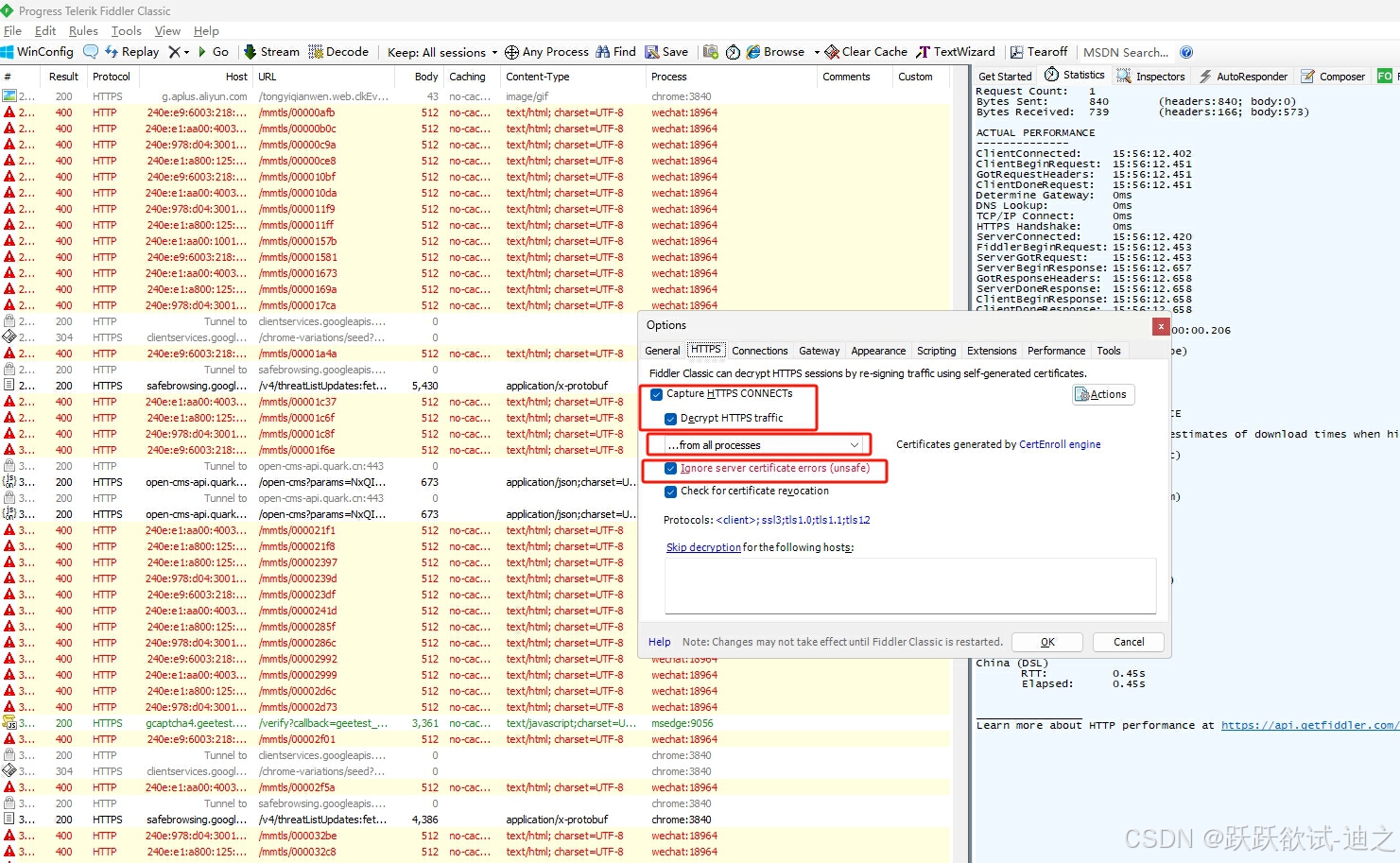Image resolution: width=1400 pixels, height=863 pixels.
Task: Click Help link in the Options dialog
Action: (659, 642)
